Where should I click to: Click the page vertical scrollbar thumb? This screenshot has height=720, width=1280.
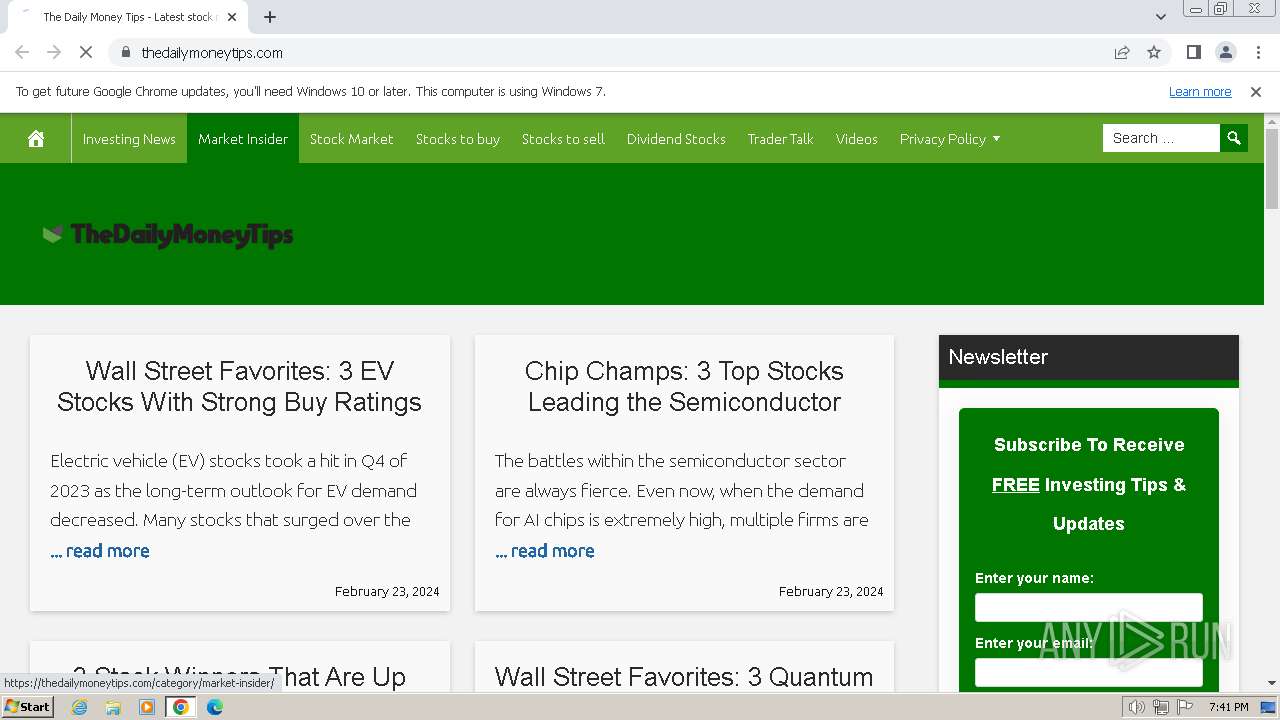tap(1272, 168)
